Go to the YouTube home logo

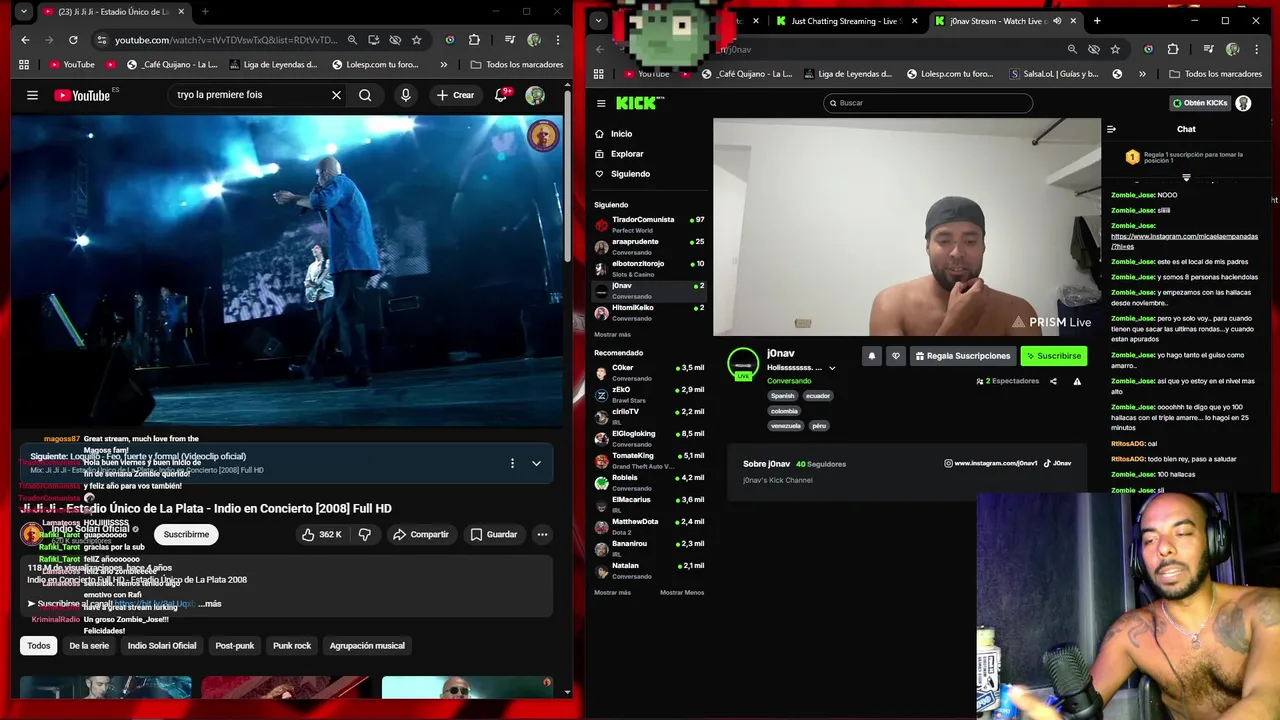(x=82, y=95)
